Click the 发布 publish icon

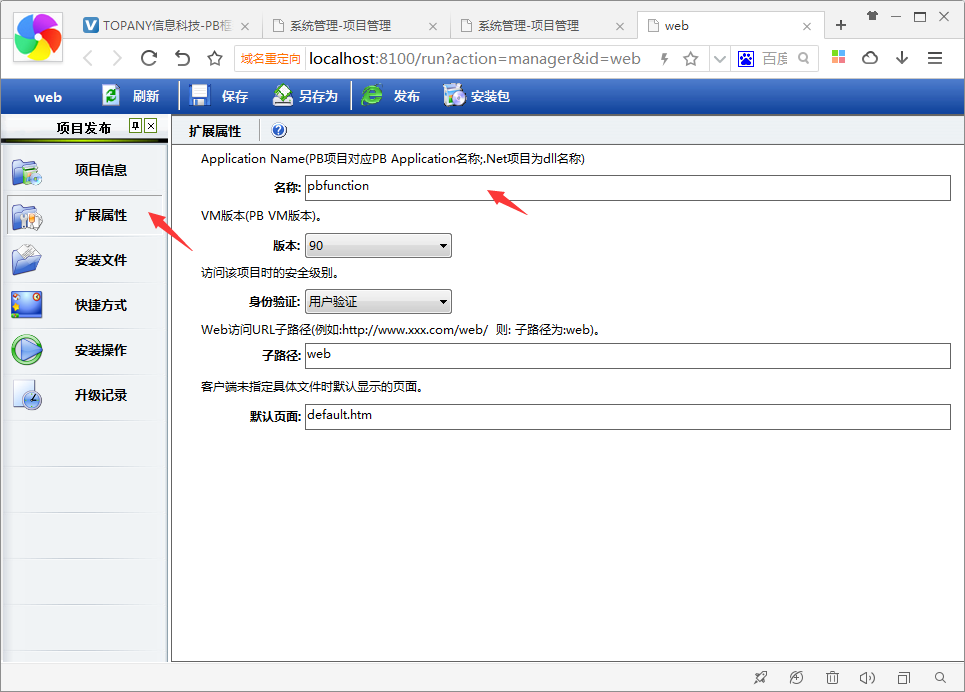tap(372, 96)
